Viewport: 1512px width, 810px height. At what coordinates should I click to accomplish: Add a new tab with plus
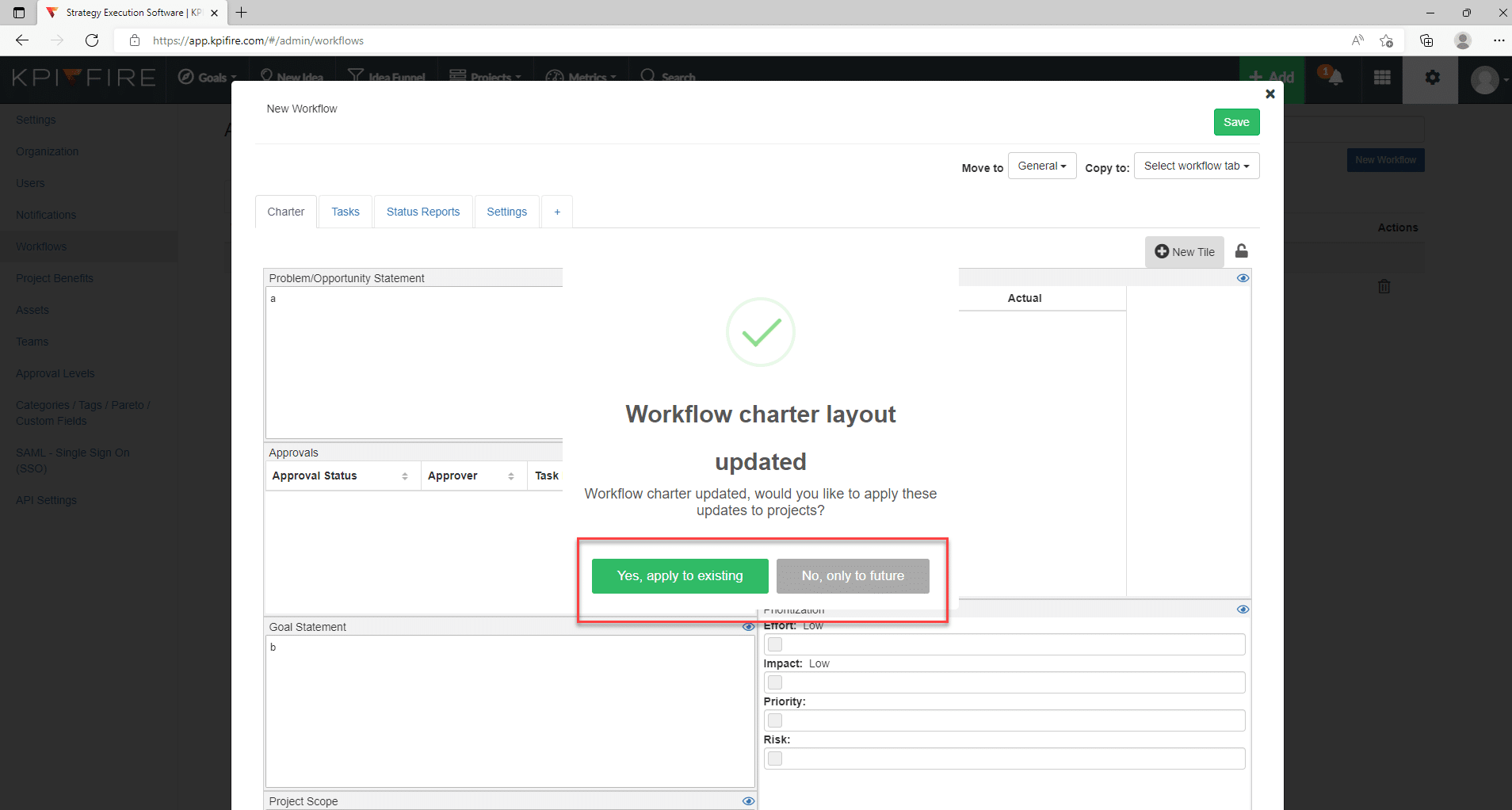point(557,212)
